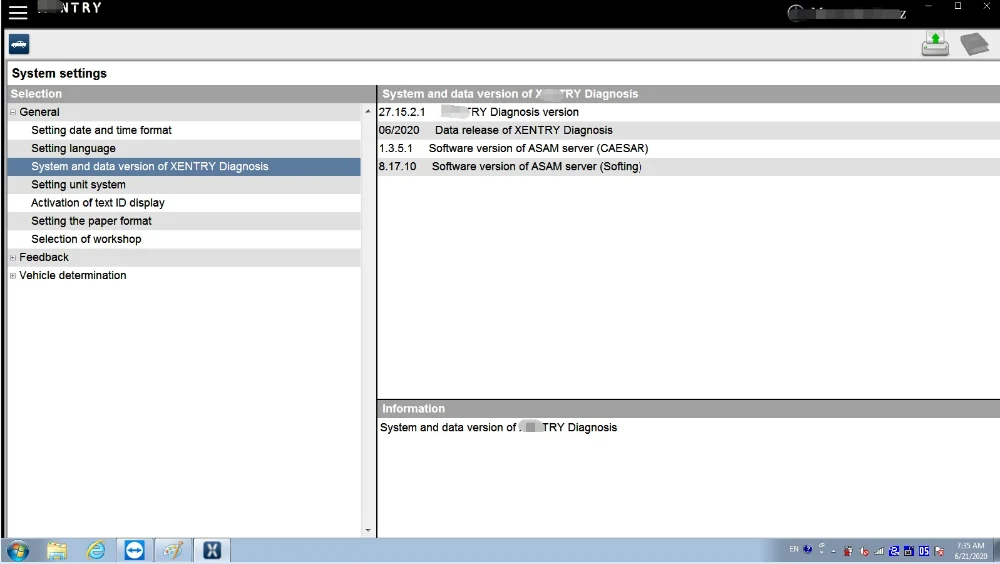Click the scroll up arrow of Selection panel
This screenshot has width=1000, height=564.
point(368,112)
